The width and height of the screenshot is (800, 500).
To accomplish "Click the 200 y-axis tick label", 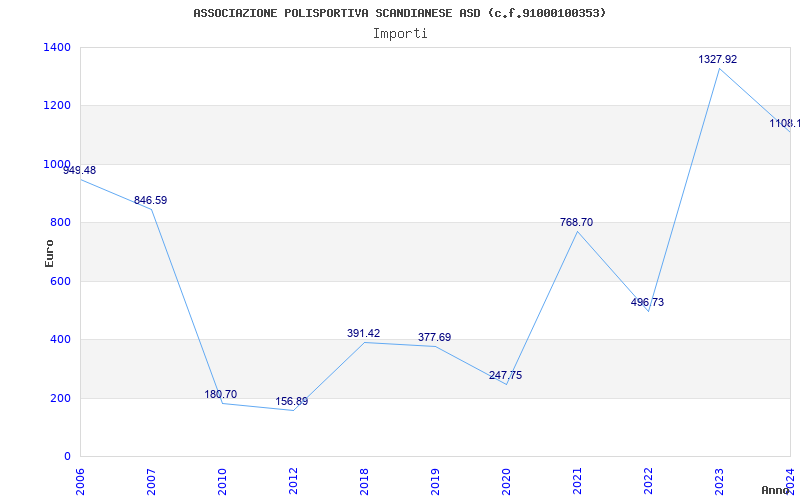I will pos(61,398).
